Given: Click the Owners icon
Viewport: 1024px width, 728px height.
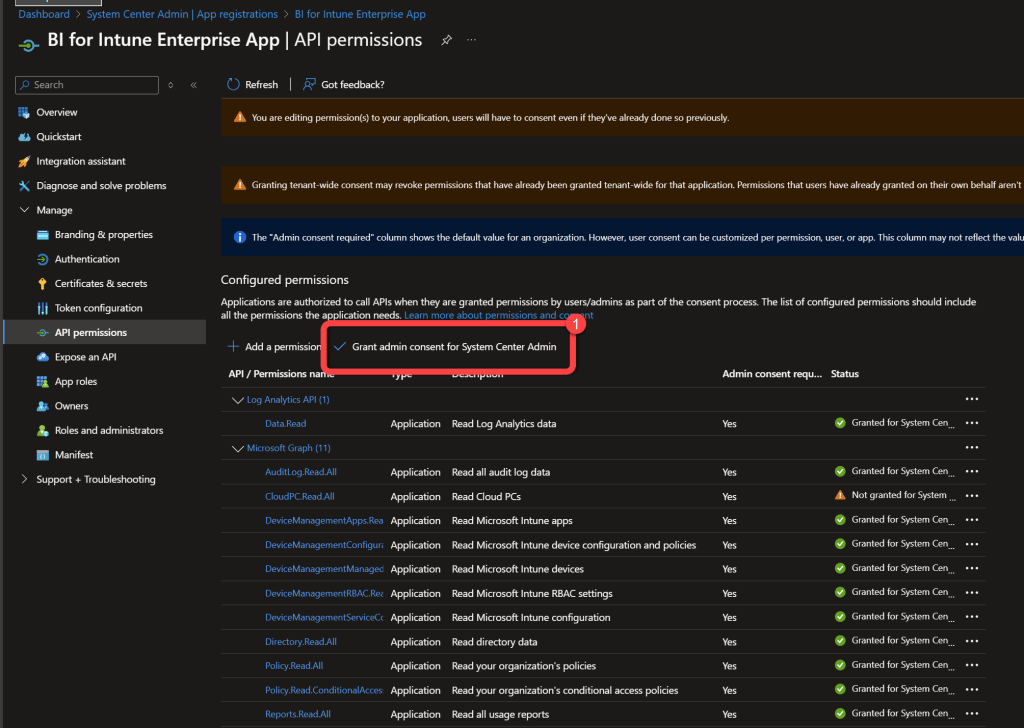Looking at the screenshot, I should (x=42, y=406).
